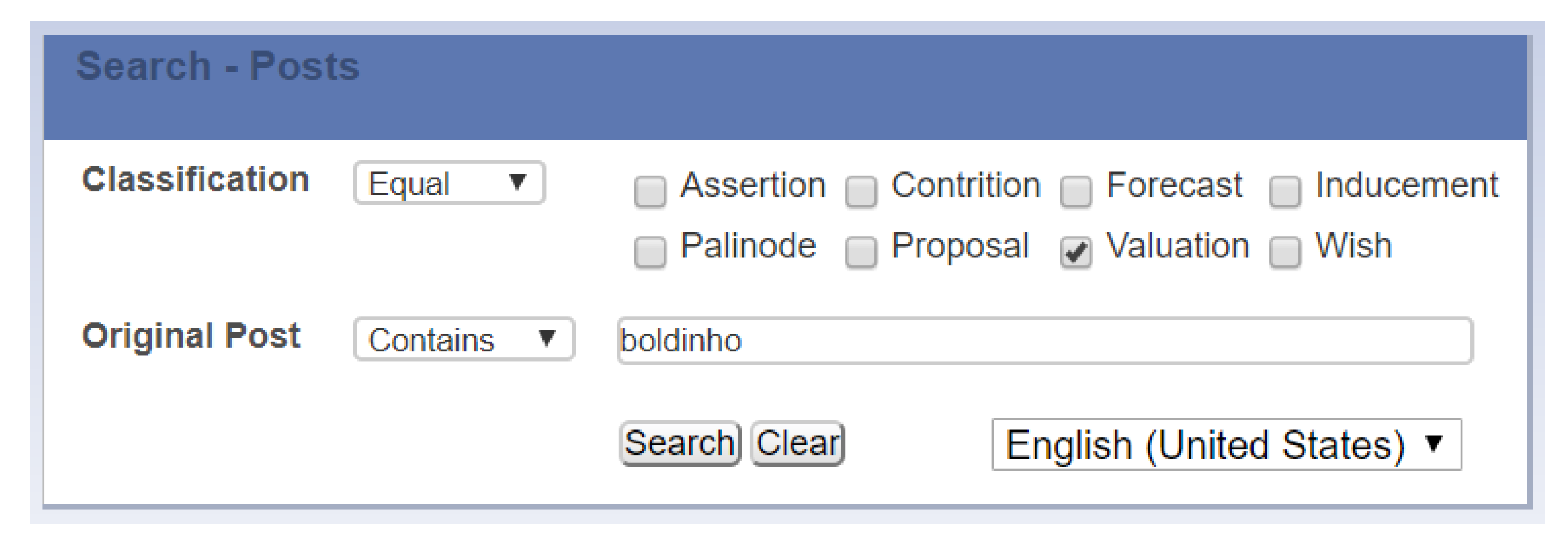Image resolution: width=1568 pixels, height=541 pixels.
Task: Tick the Wish checkbox
Action: point(1285,251)
